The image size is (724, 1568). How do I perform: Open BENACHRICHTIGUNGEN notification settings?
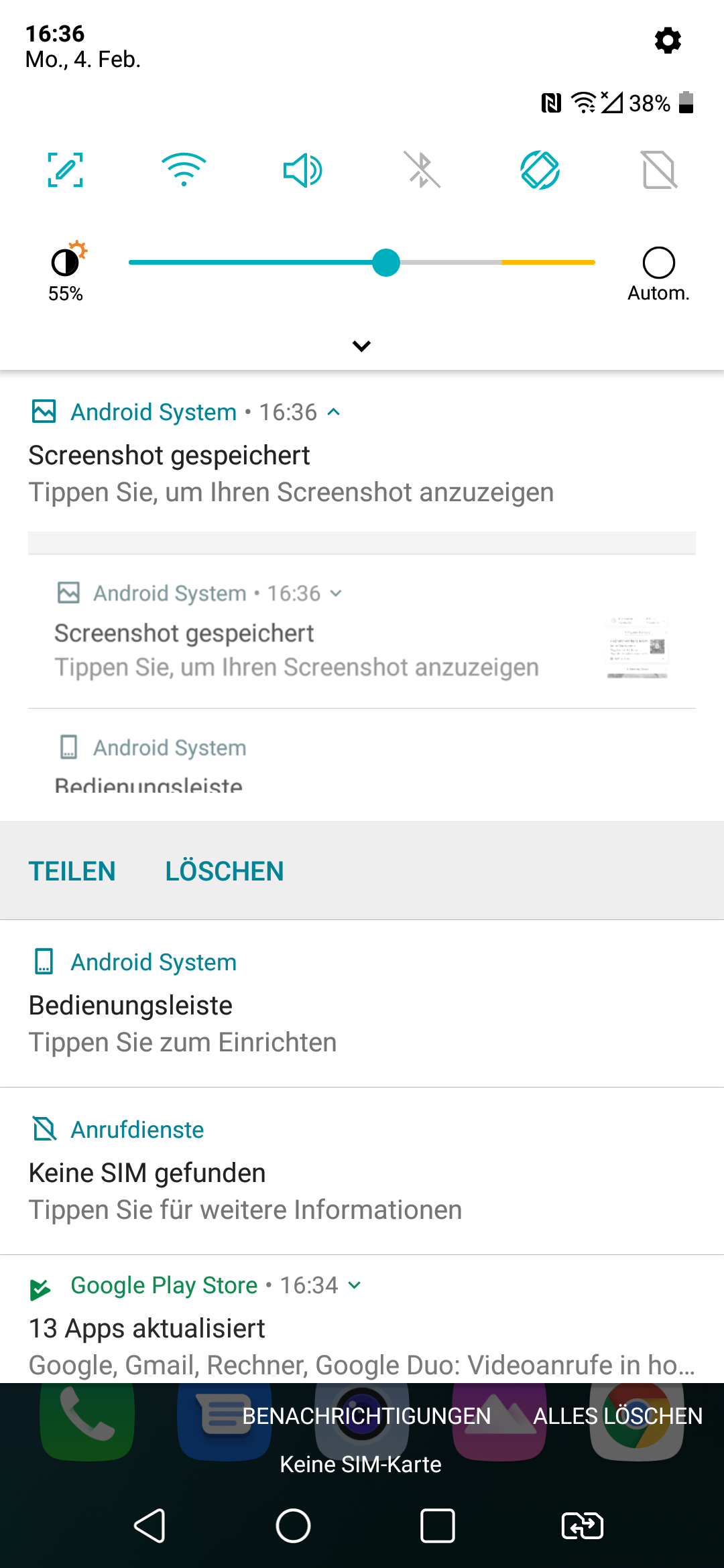(x=366, y=1416)
